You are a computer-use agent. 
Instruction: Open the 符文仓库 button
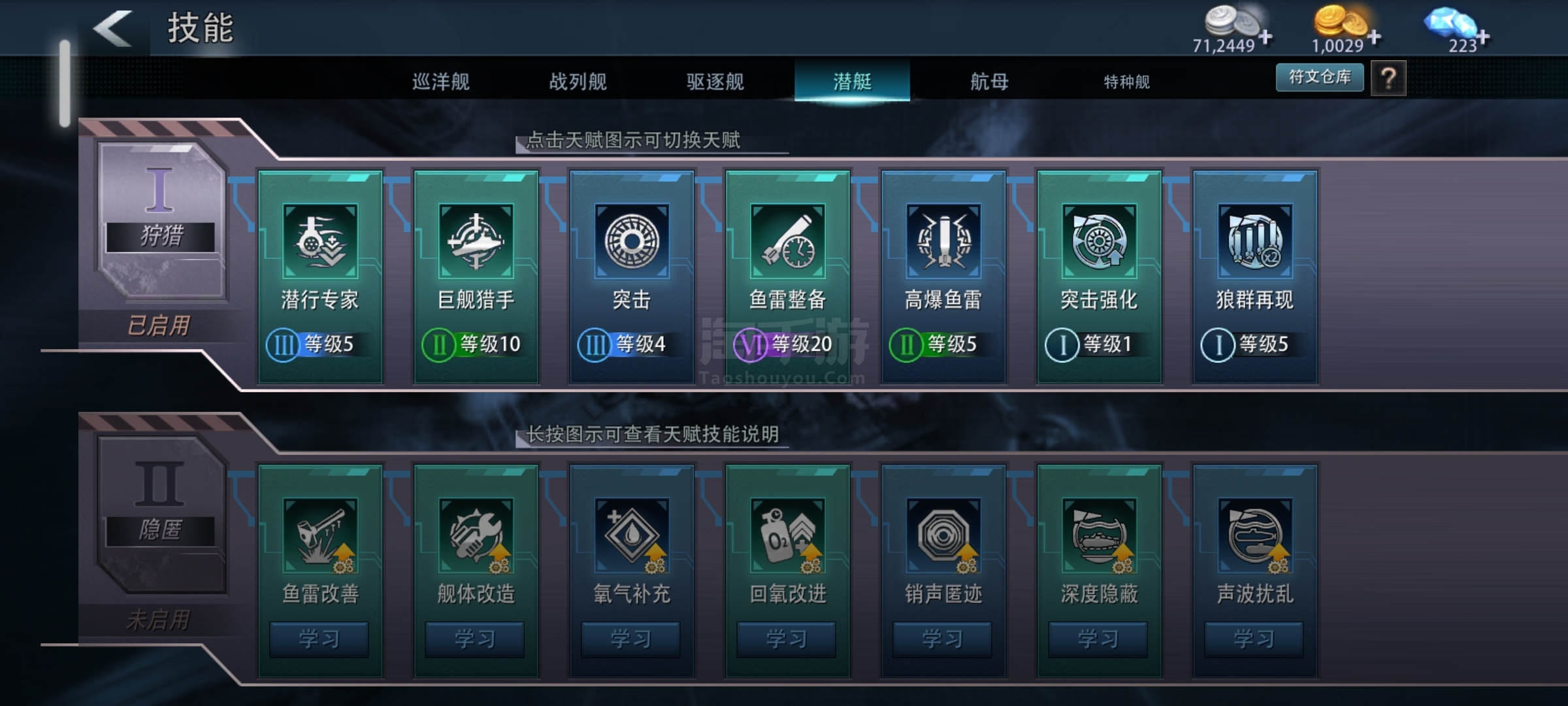1320,77
